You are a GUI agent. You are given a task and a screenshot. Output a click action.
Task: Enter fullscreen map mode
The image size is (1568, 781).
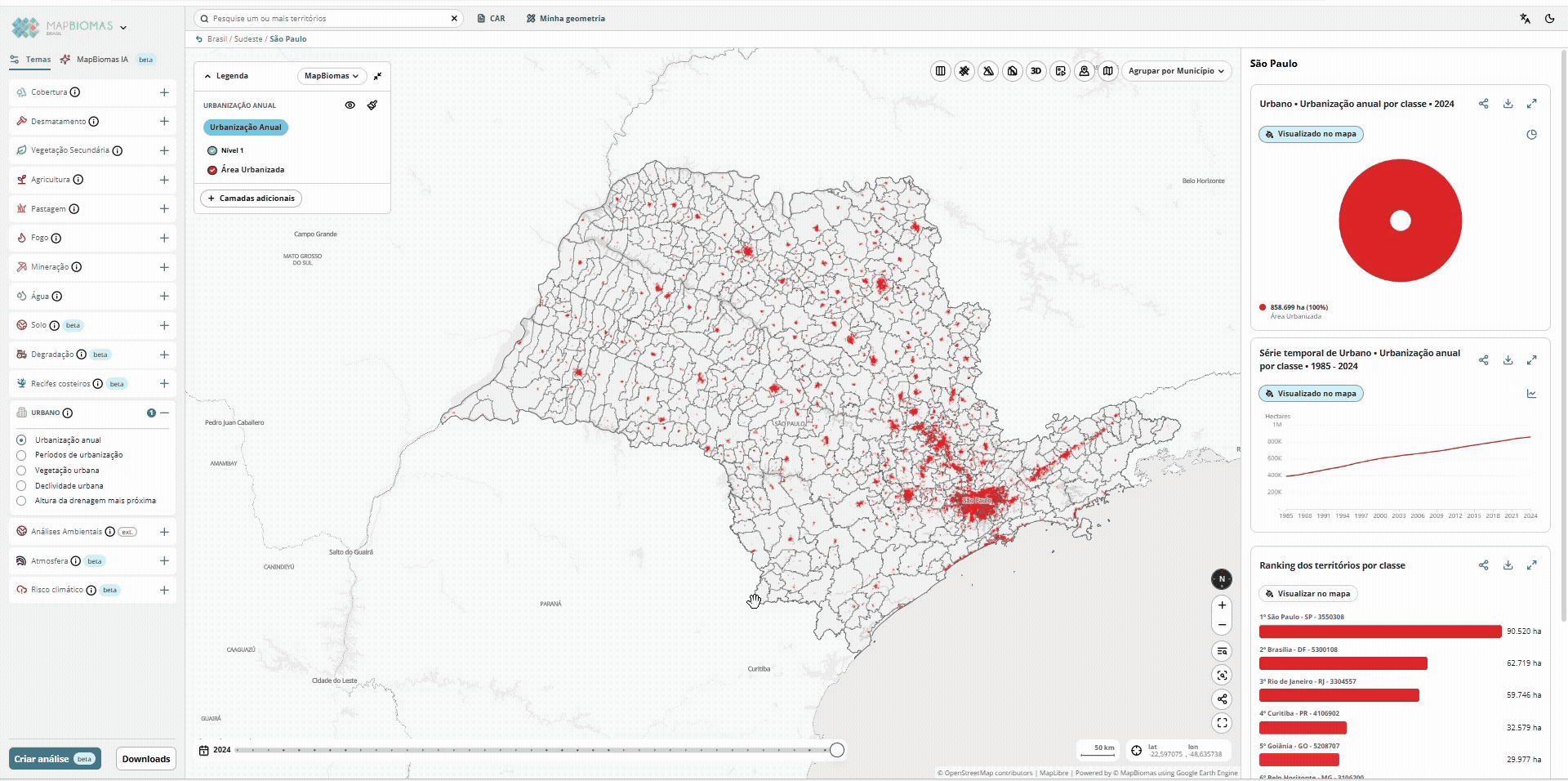point(1222,723)
